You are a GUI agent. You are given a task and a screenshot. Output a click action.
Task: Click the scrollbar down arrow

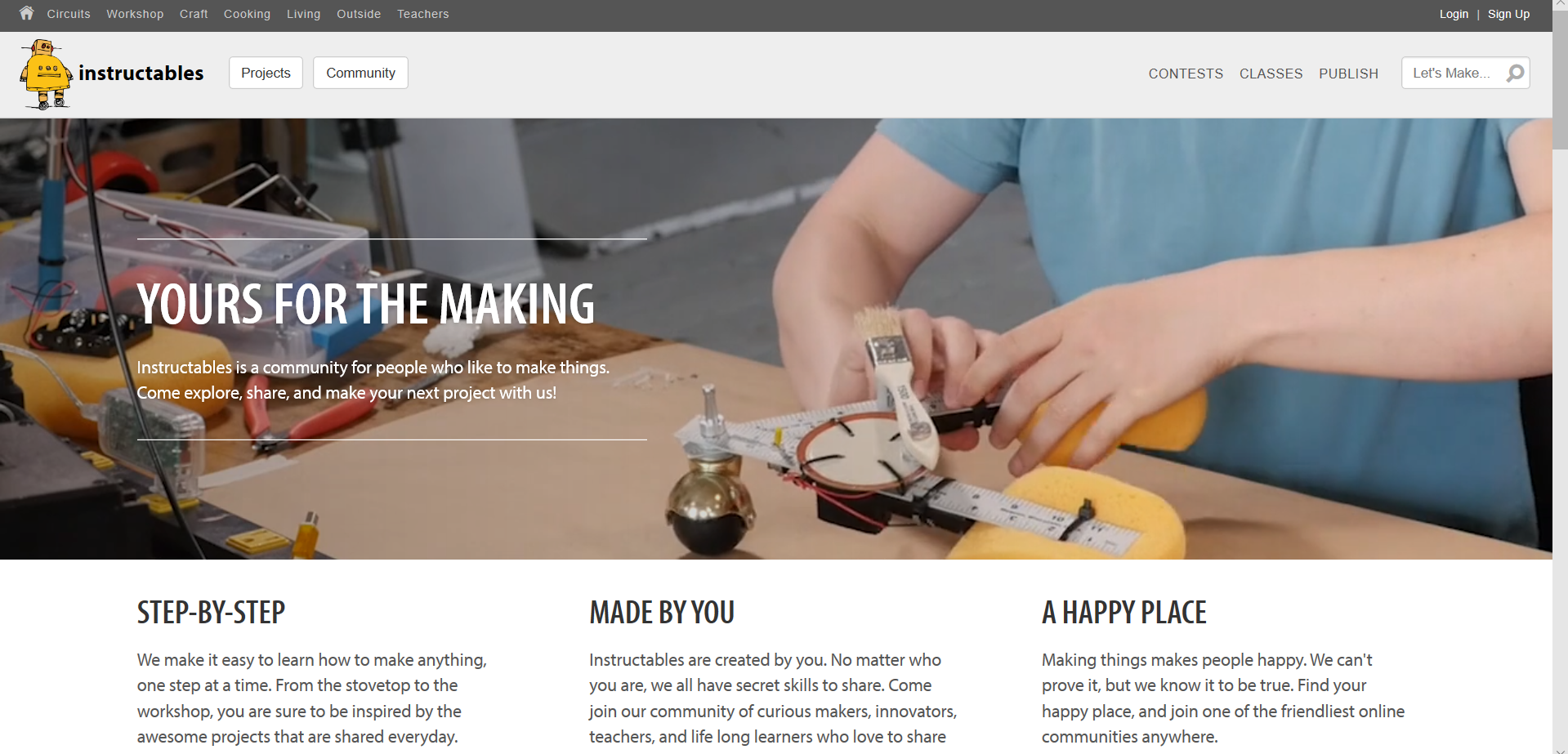click(x=1560, y=748)
